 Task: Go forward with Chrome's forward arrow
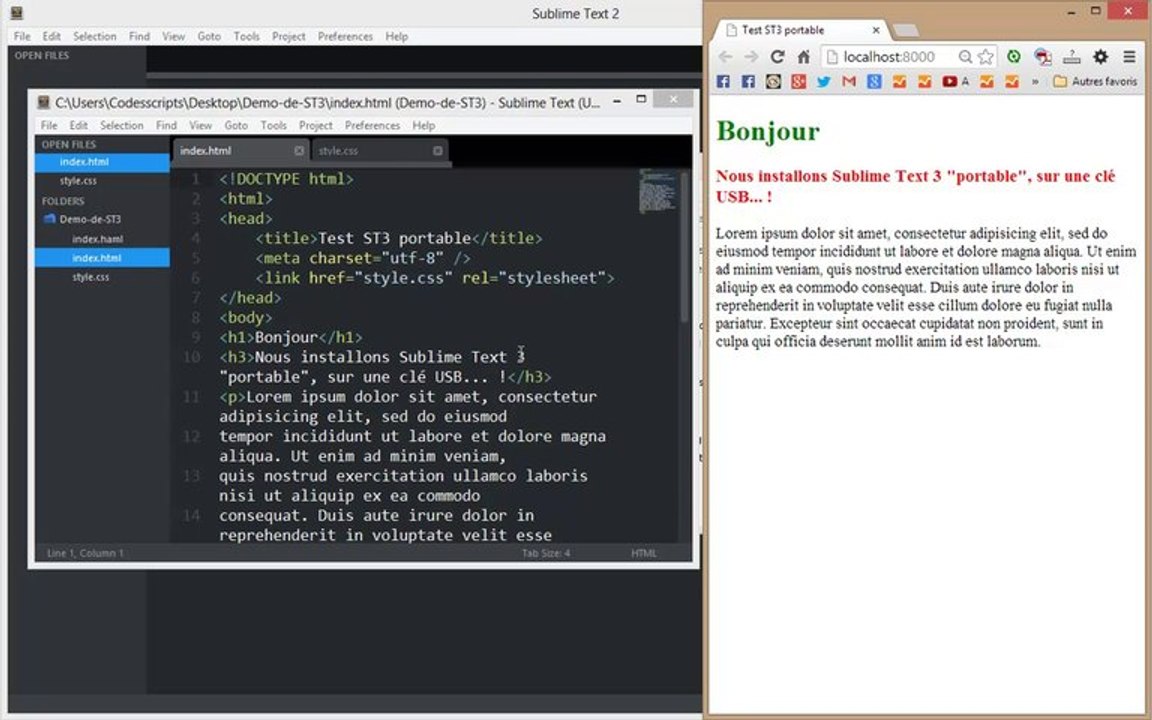(x=750, y=57)
